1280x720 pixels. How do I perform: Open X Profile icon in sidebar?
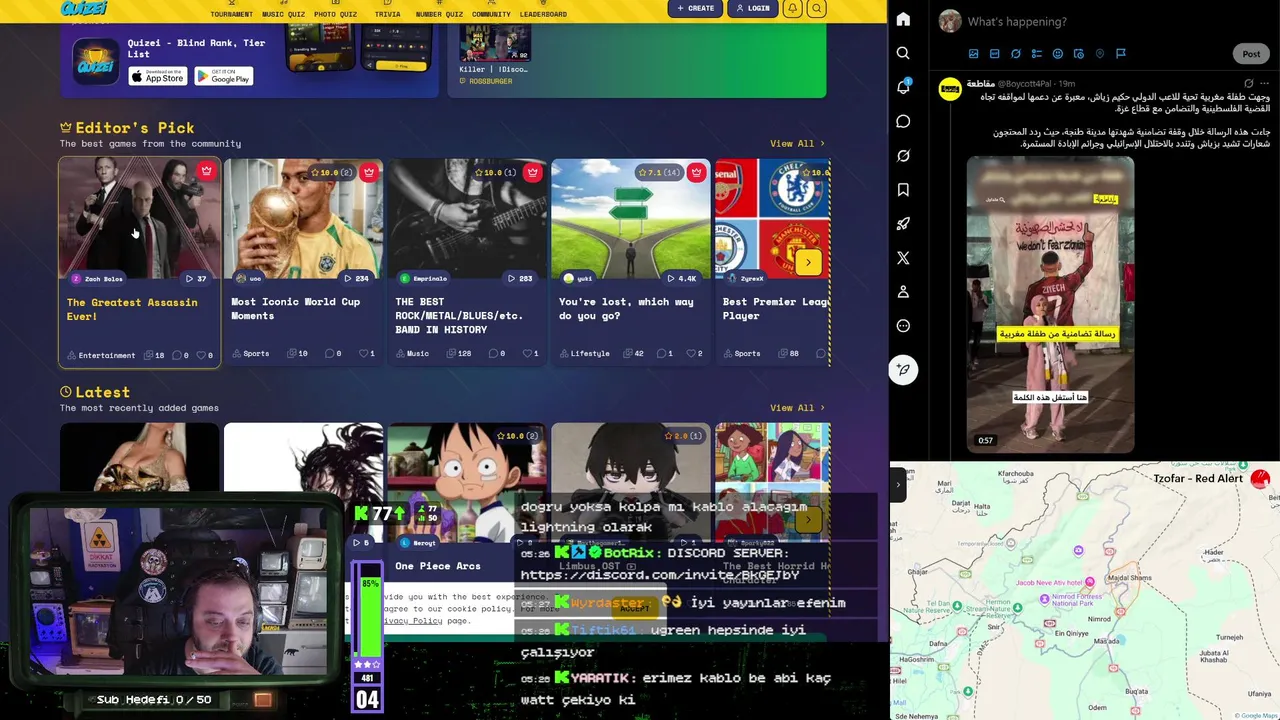tap(903, 291)
